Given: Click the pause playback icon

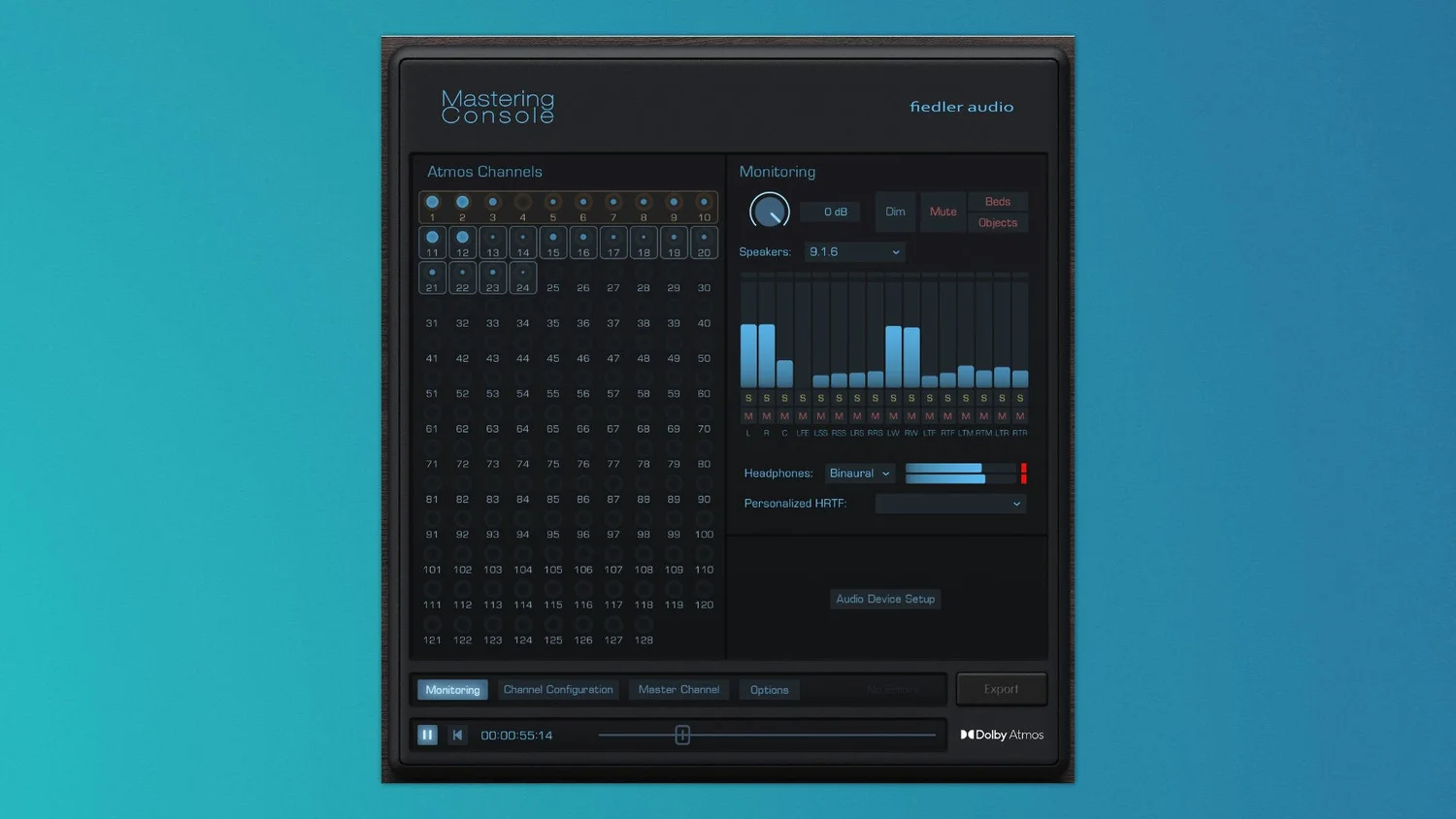Looking at the screenshot, I should click(x=427, y=735).
